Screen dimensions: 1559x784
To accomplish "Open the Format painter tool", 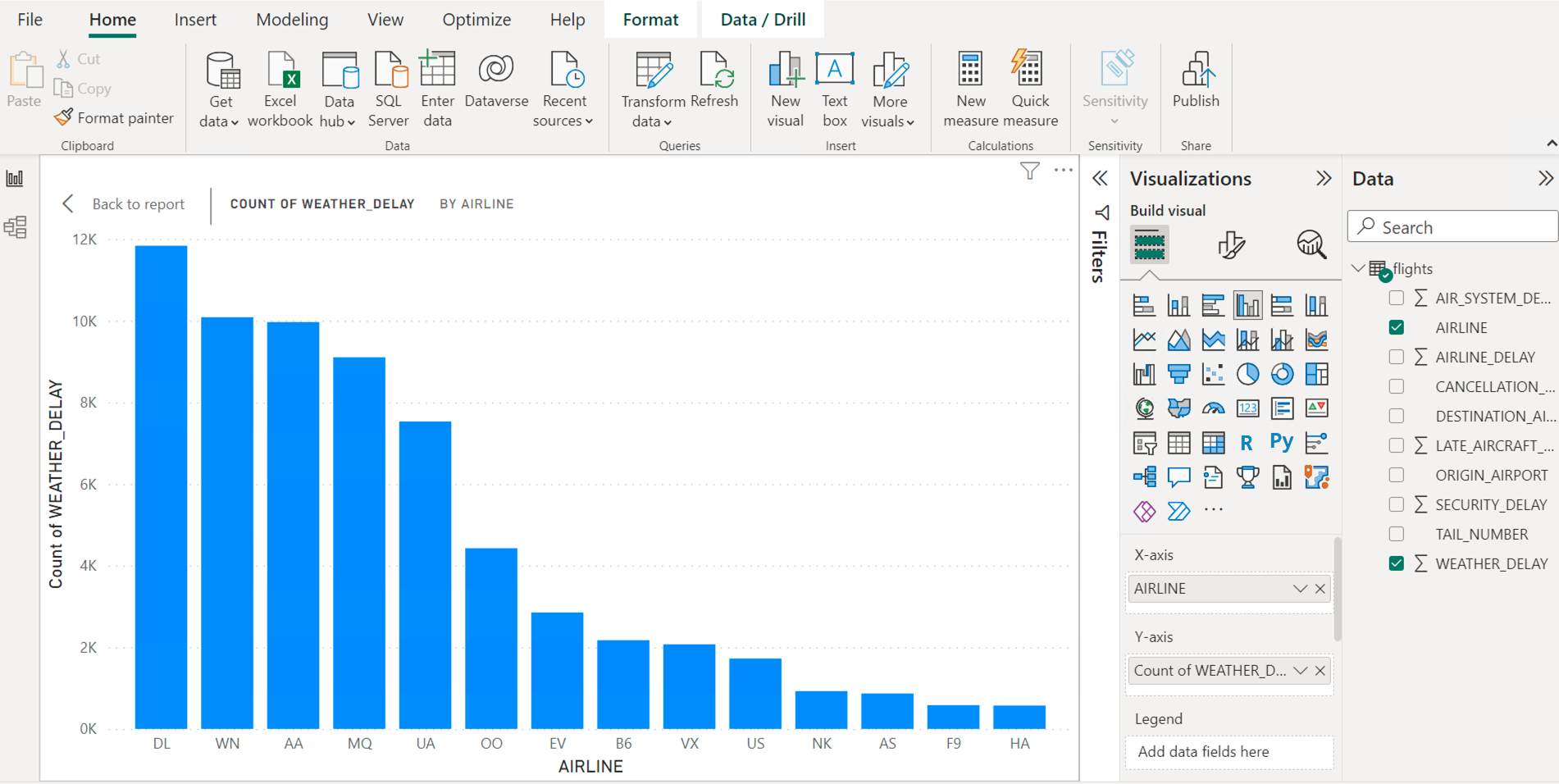I will [x=114, y=118].
